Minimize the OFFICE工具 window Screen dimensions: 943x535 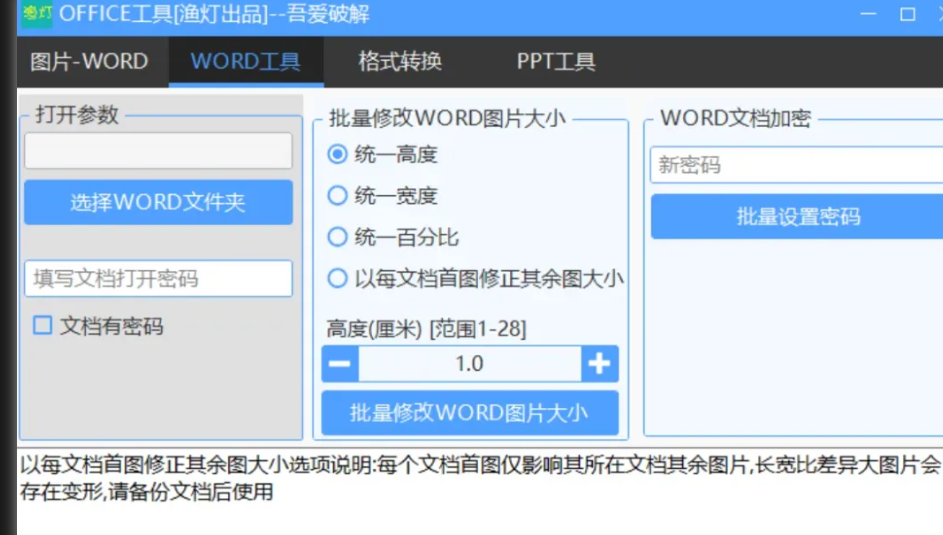pyautogui.click(x=868, y=13)
